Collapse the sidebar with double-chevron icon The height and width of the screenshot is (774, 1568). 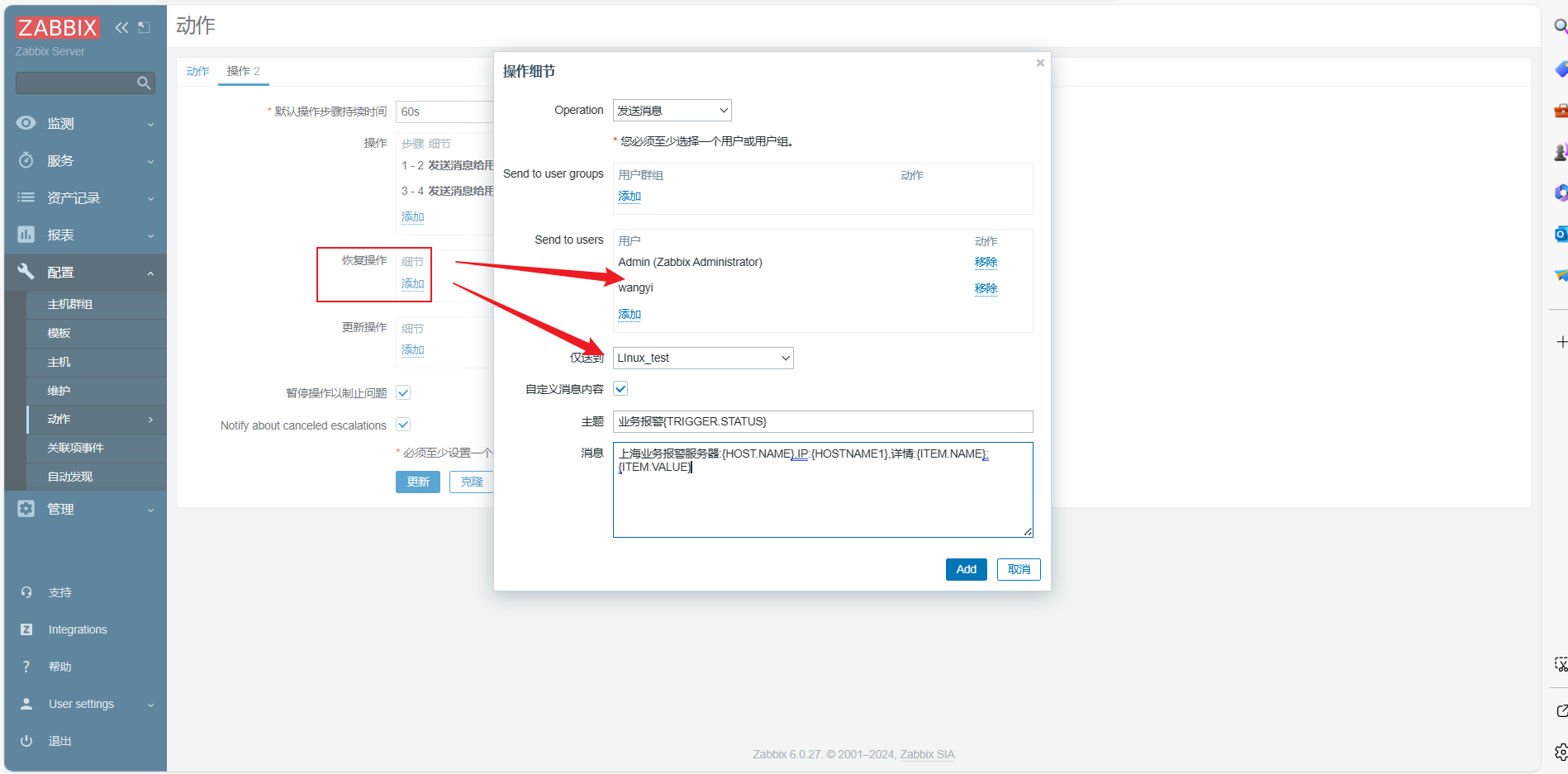pos(121,27)
